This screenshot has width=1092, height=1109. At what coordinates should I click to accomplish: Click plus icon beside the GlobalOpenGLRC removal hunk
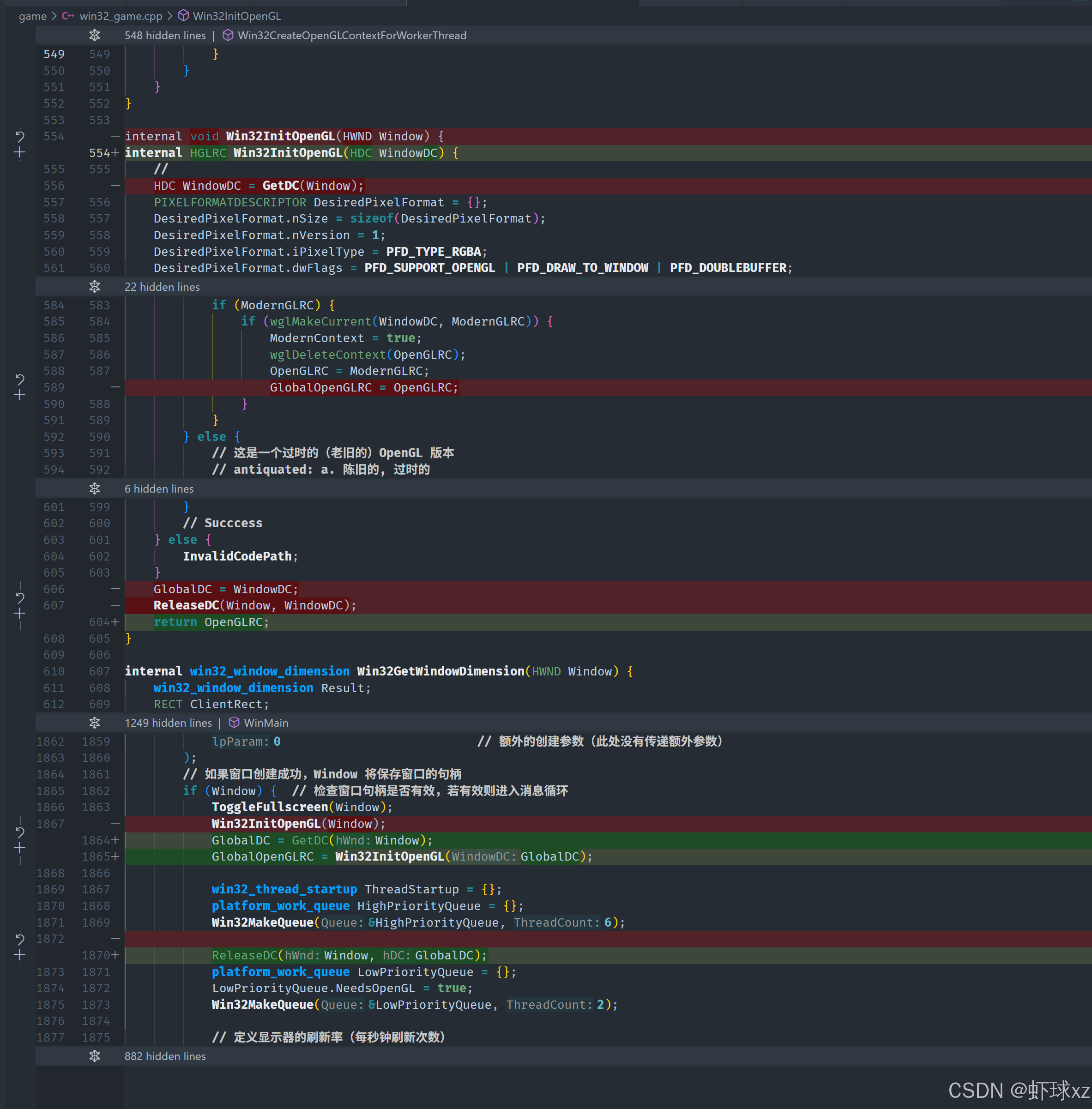click(19, 395)
